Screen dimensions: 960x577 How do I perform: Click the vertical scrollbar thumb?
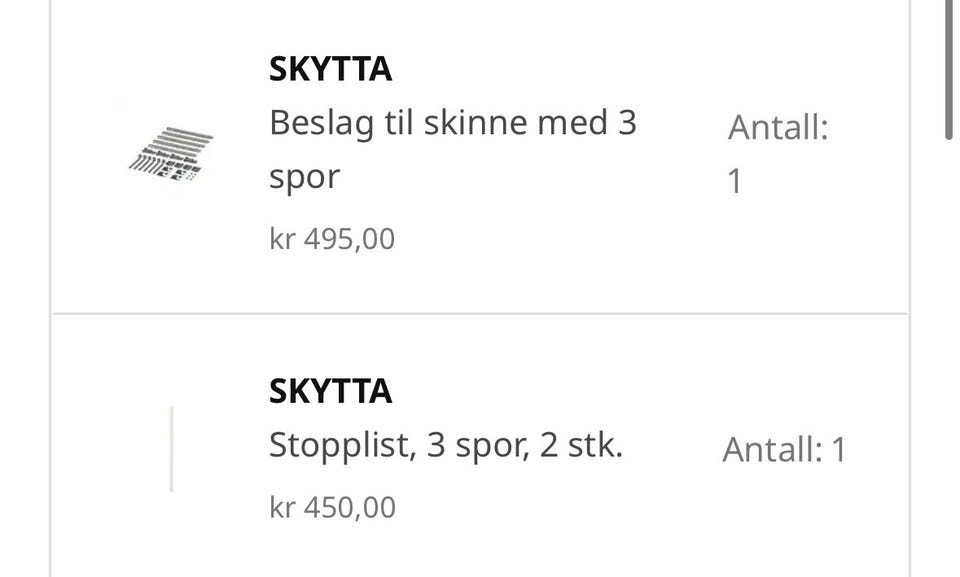(x=949, y=70)
